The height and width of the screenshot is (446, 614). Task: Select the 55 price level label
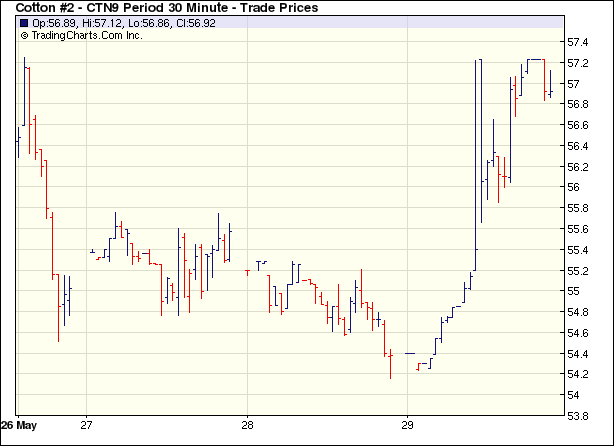(x=574, y=291)
